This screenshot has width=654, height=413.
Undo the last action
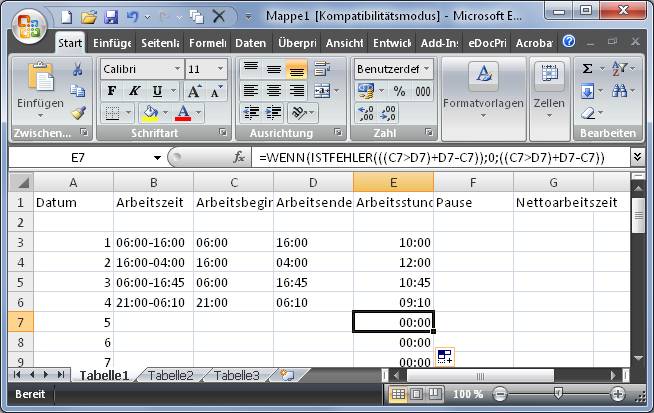[x=132, y=18]
